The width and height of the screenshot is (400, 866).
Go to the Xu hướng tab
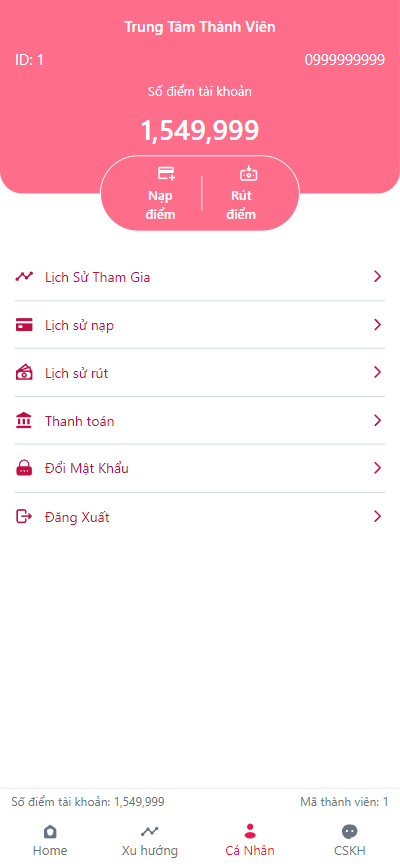click(x=150, y=841)
